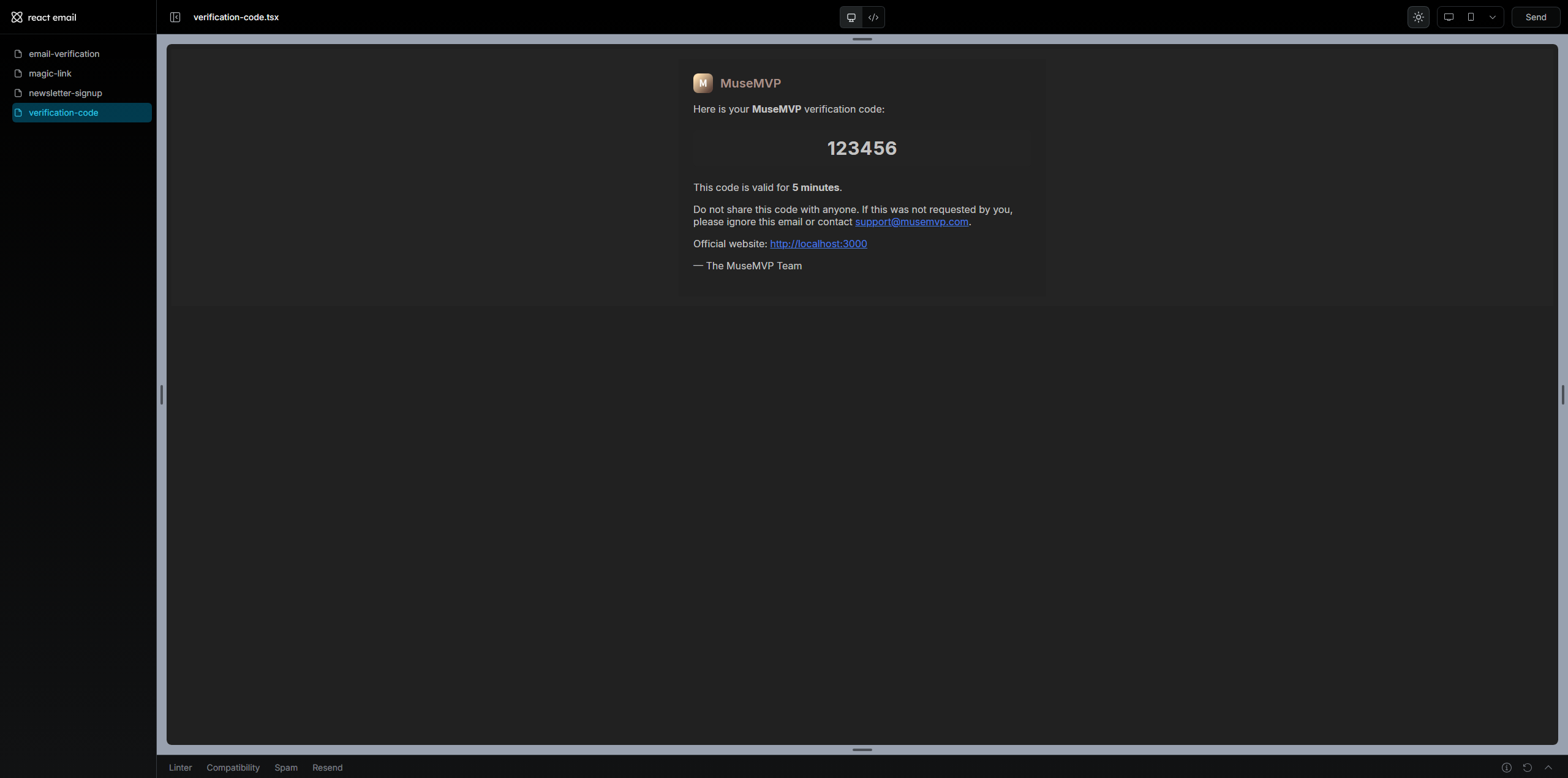The width and height of the screenshot is (1568, 778).
Task: Collapse the sidebar using the panel icon
Action: (x=175, y=17)
